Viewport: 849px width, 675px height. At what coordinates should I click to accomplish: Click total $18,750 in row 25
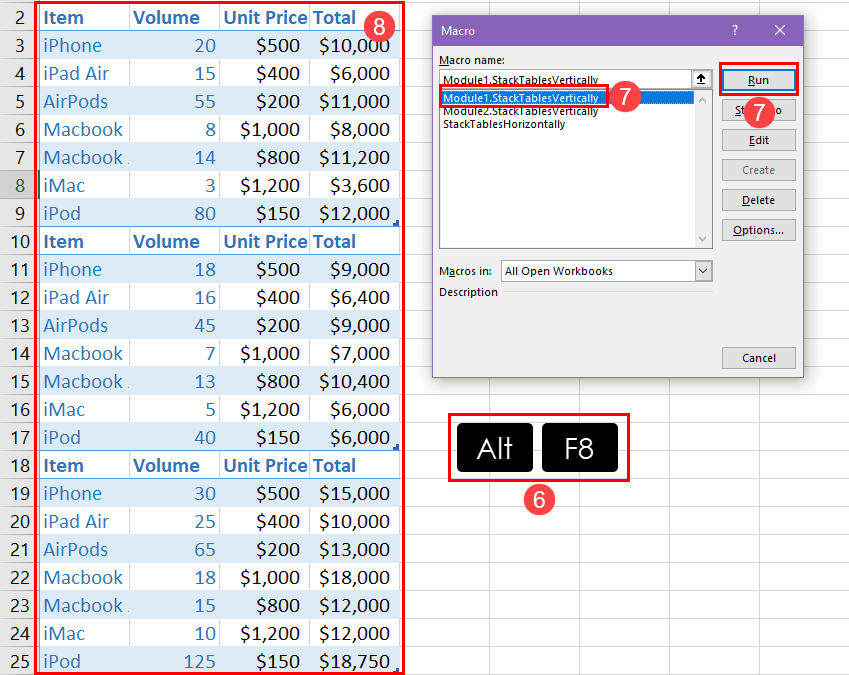click(x=355, y=661)
